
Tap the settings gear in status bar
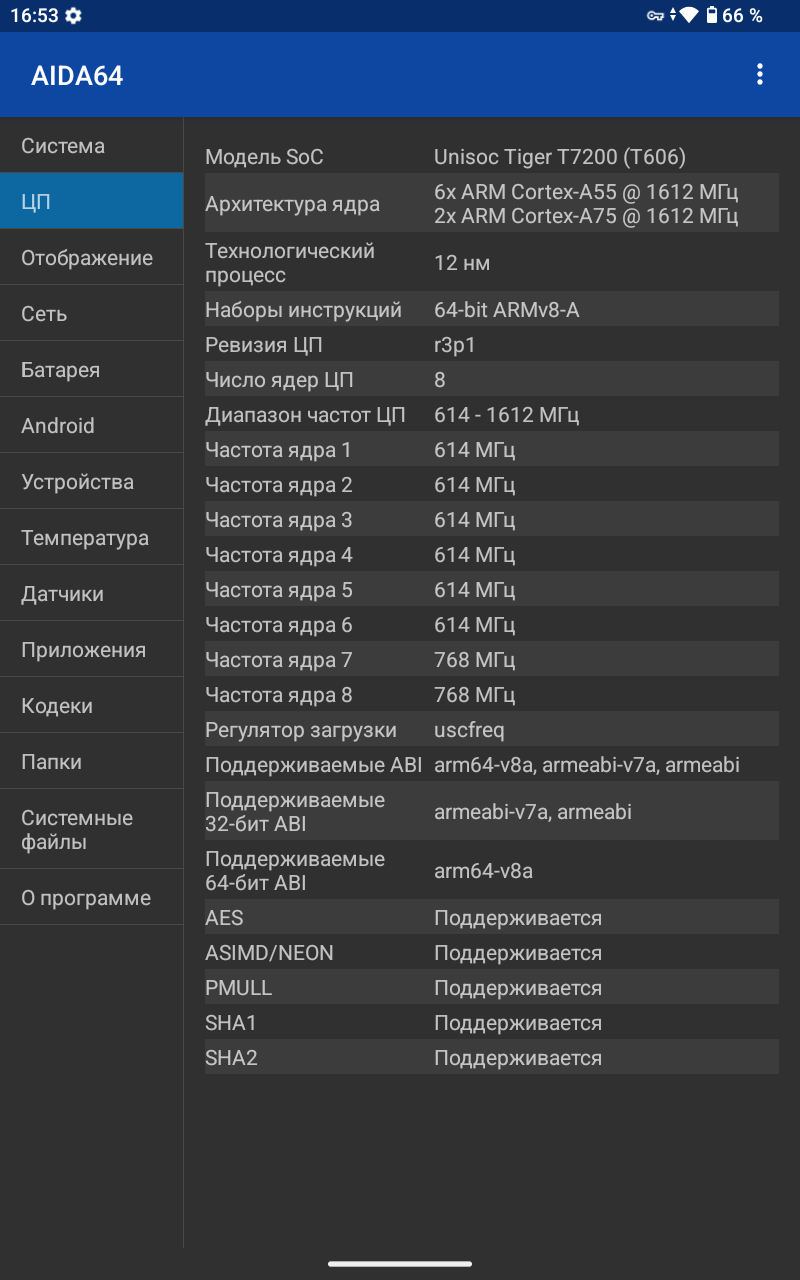(74, 16)
